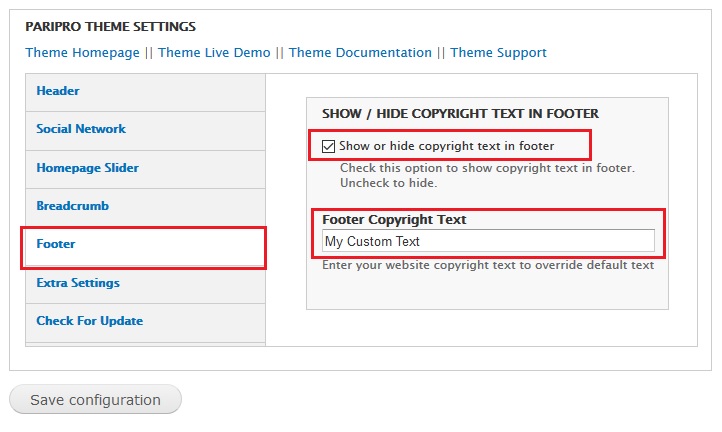
Task: Open the Theme Homepage link
Action: tap(82, 53)
